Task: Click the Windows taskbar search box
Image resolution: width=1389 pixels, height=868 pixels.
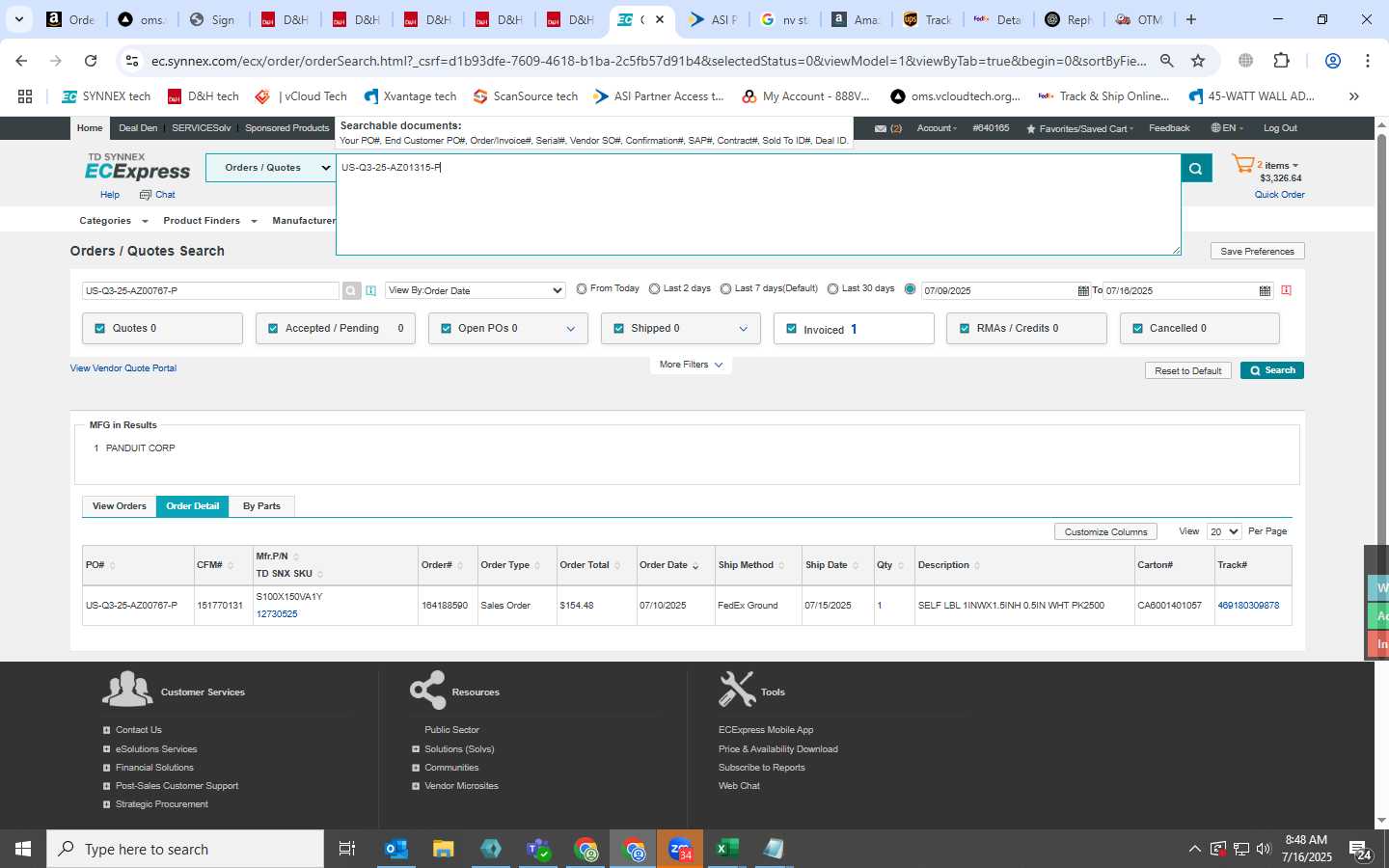Action: pos(185,849)
